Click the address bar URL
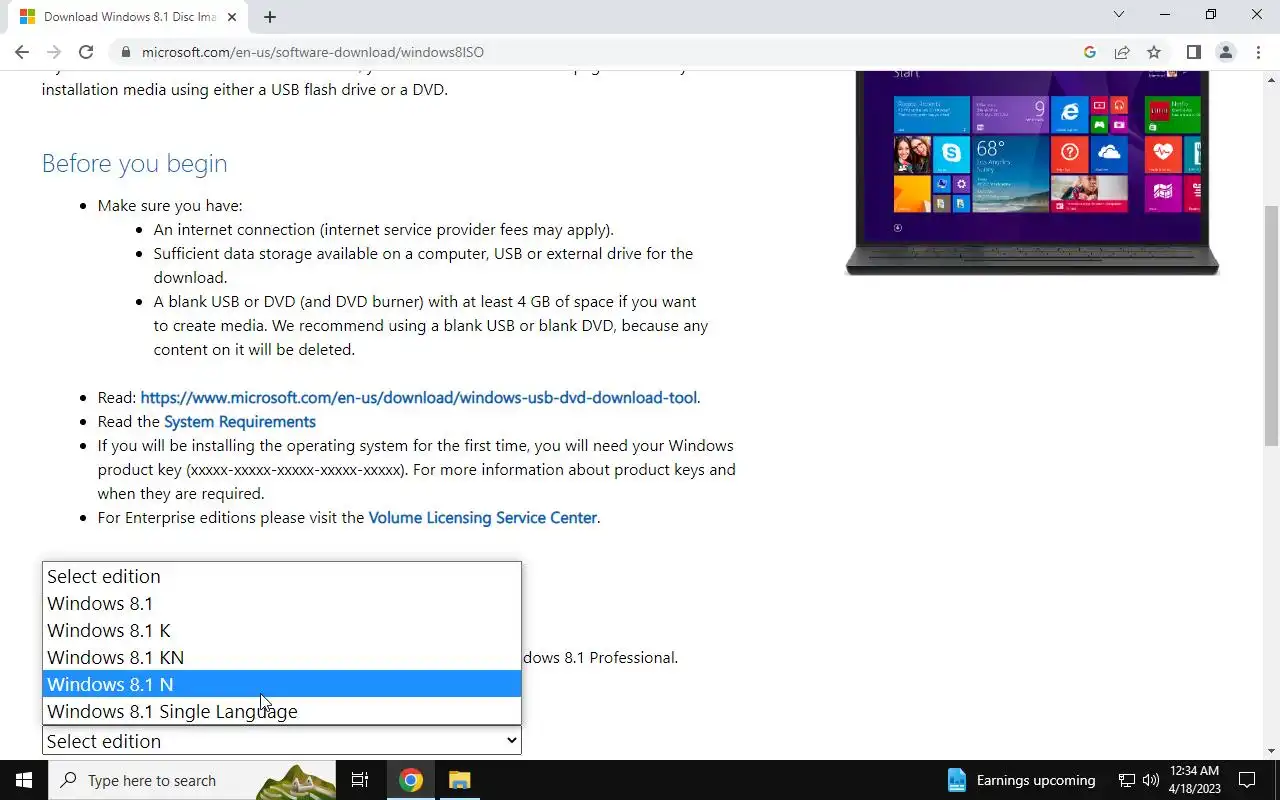The width and height of the screenshot is (1280, 800). (x=313, y=52)
